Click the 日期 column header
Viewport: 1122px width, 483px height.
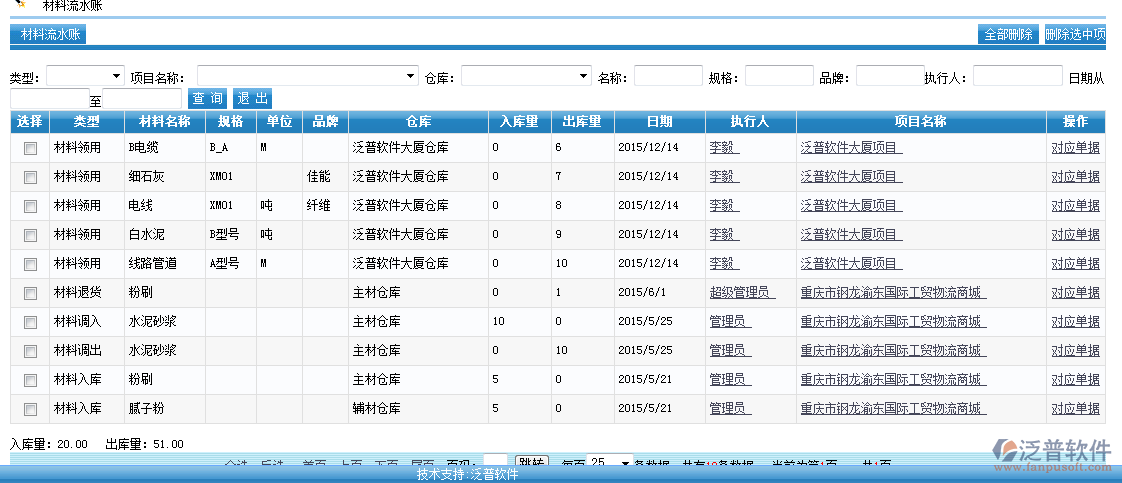point(659,122)
